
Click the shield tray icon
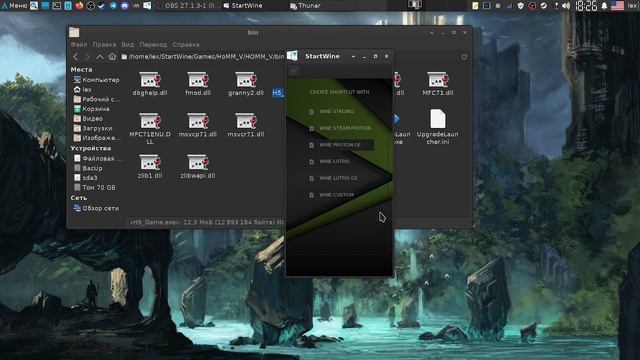520,6
